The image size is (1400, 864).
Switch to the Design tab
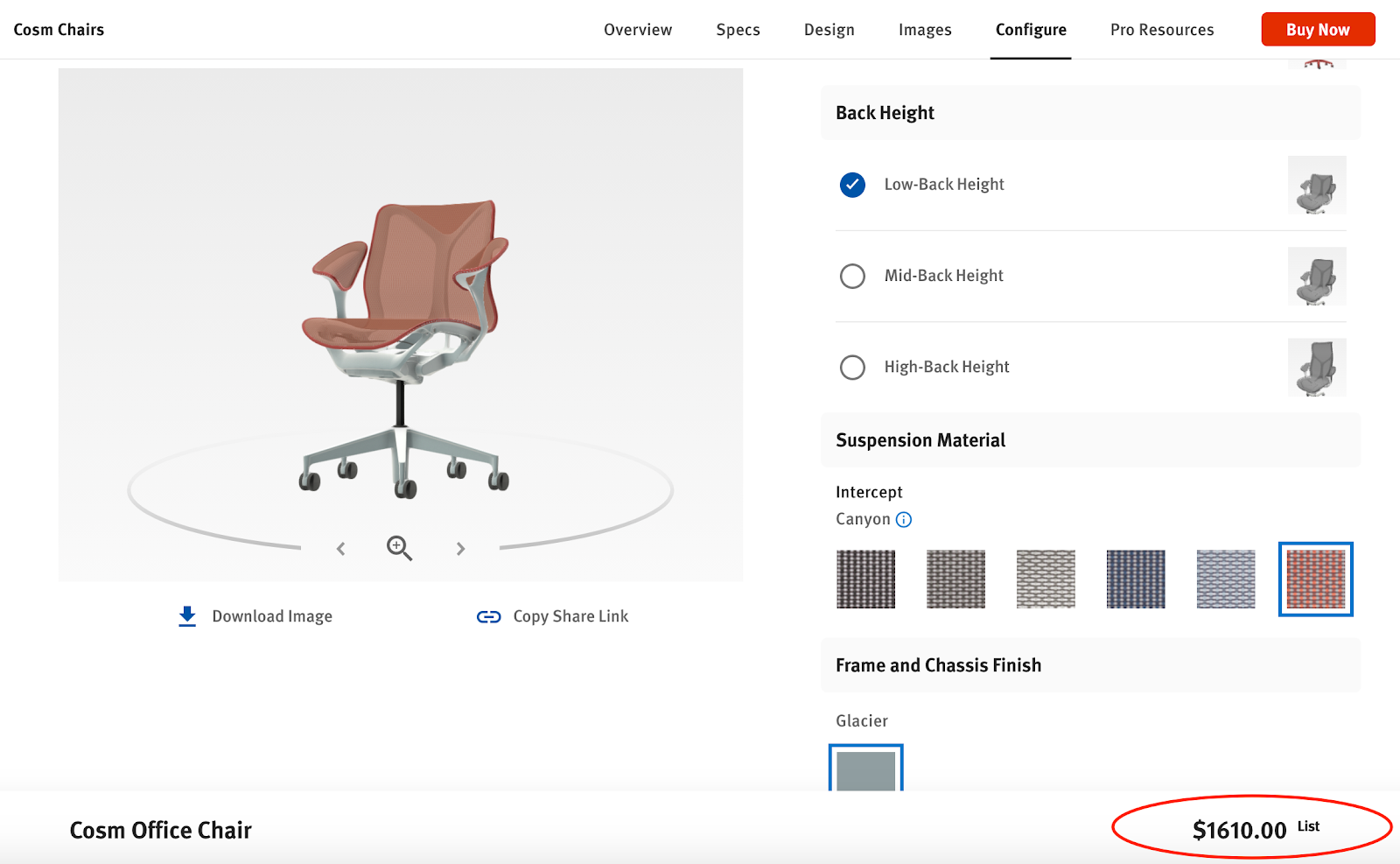[829, 30]
